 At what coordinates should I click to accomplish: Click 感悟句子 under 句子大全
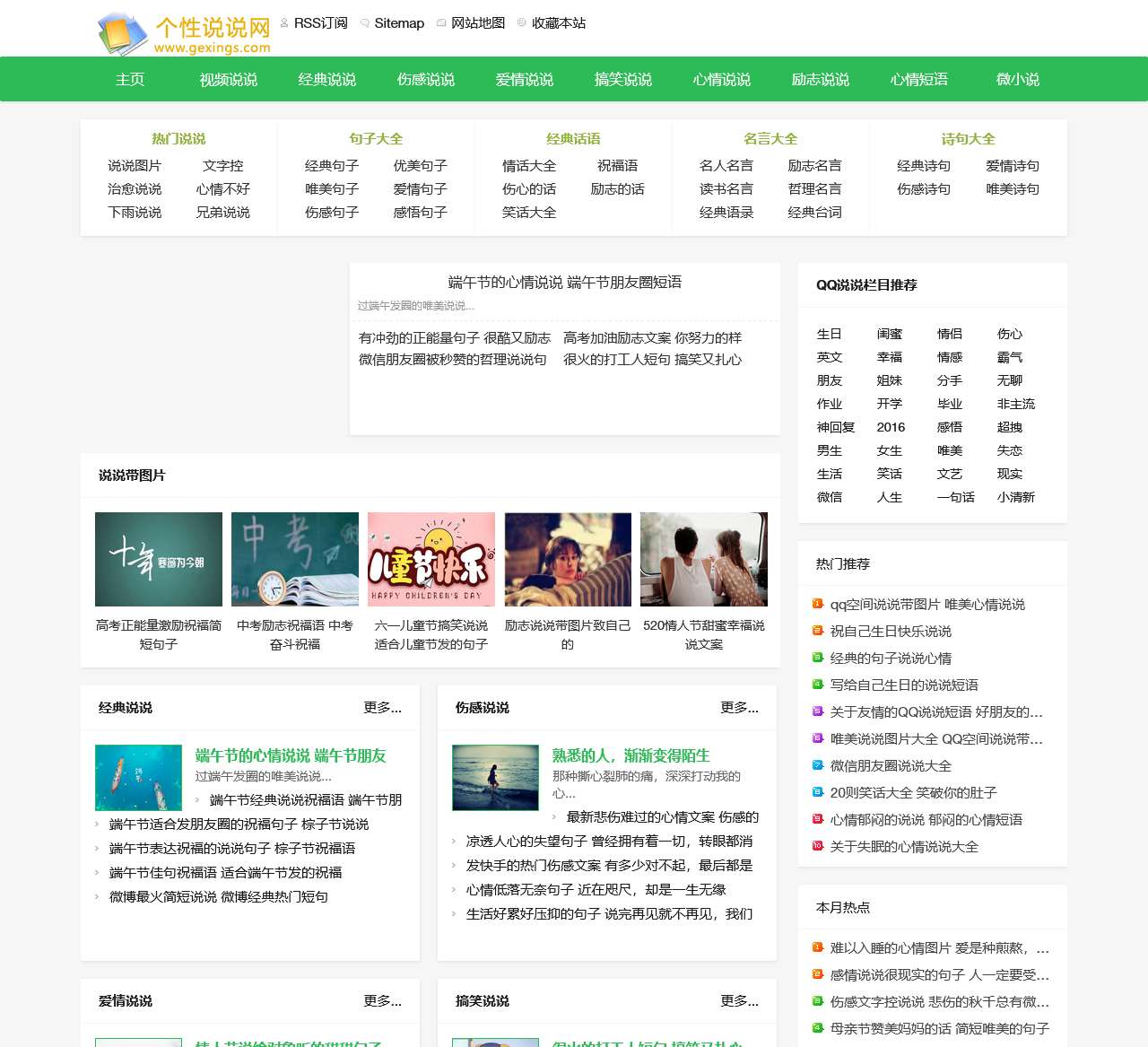click(x=421, y=213)
